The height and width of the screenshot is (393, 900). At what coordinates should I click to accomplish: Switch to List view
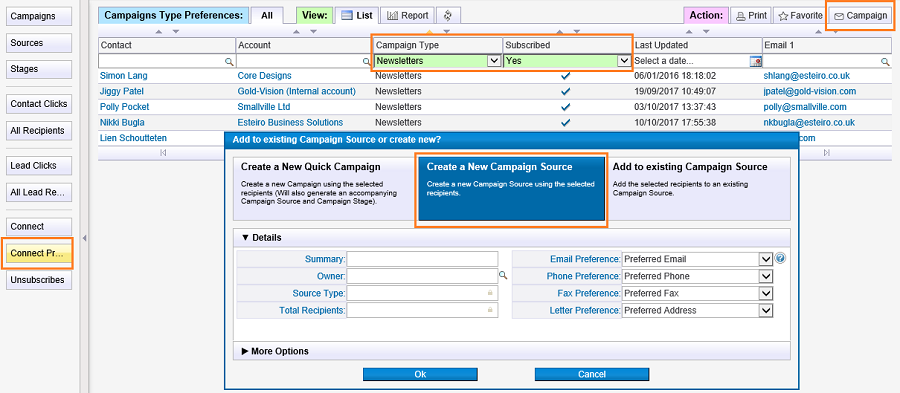click(x=357, y=15)
